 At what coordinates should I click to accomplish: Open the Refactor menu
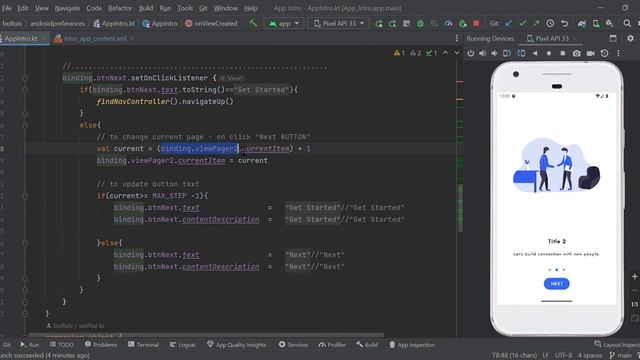coord(120,8)
